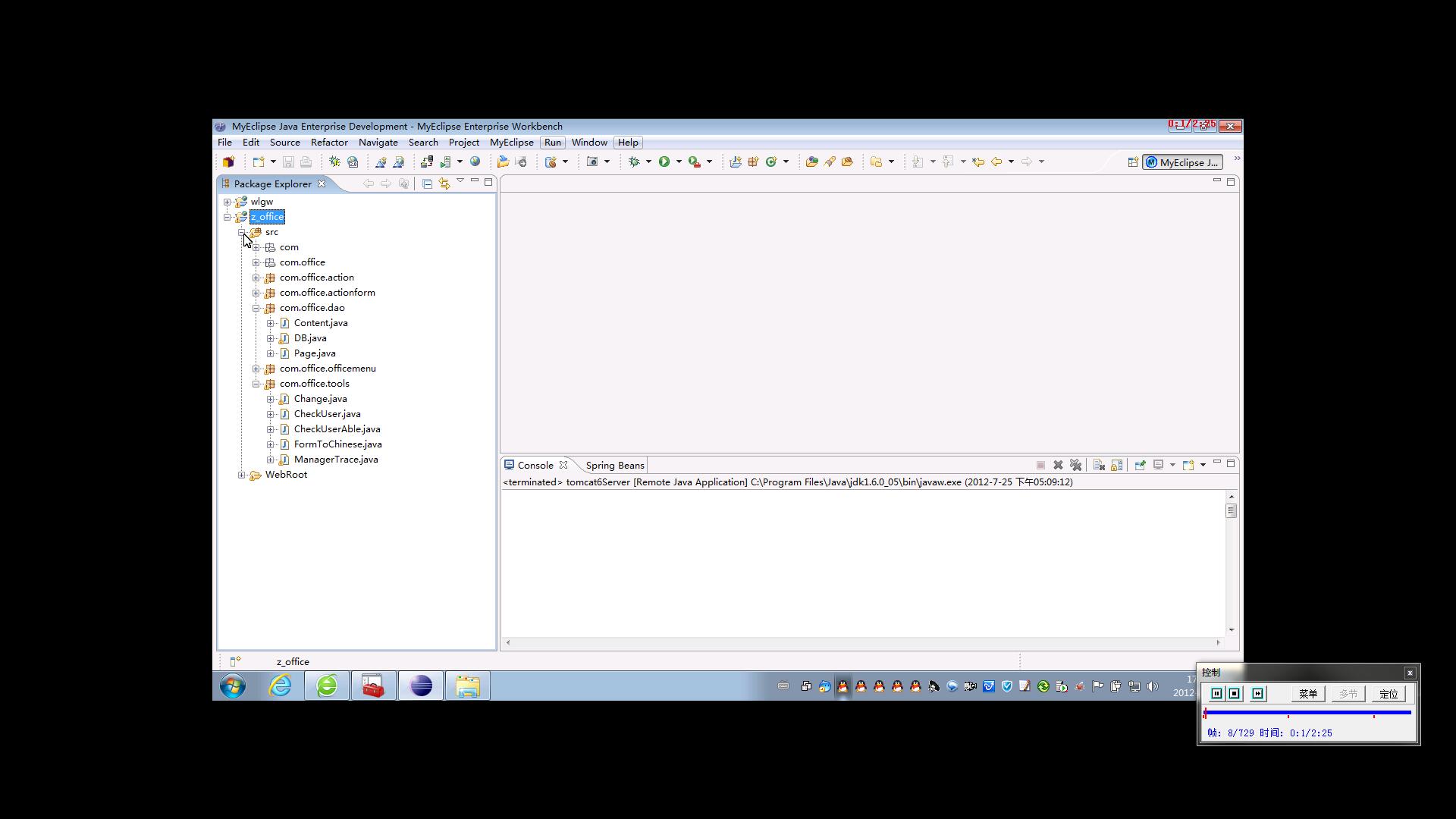
Task: Click the Open Perspective icon
Action: (x=1133, y=162)
